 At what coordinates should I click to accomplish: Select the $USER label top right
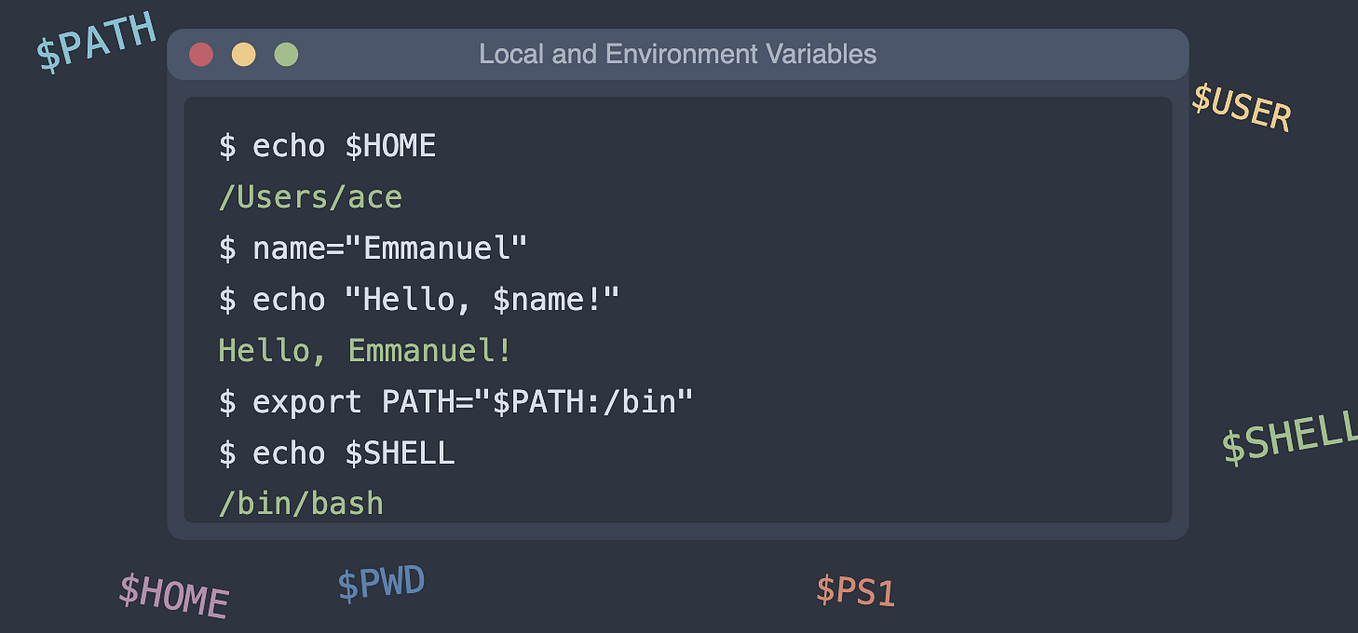(1241, 110)
